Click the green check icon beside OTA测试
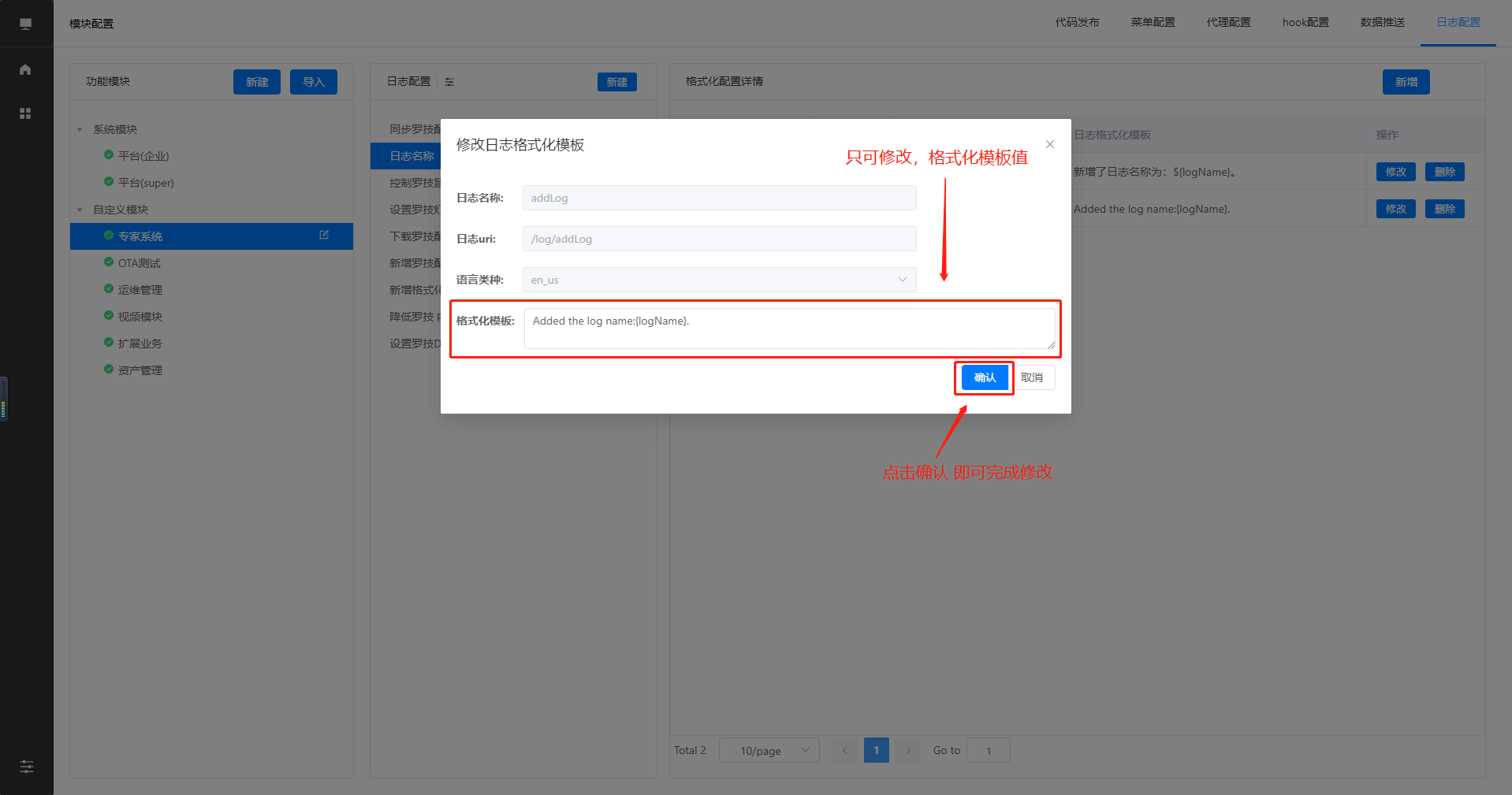The width and height of the screenshot is (1512, 795). point(109,262)
